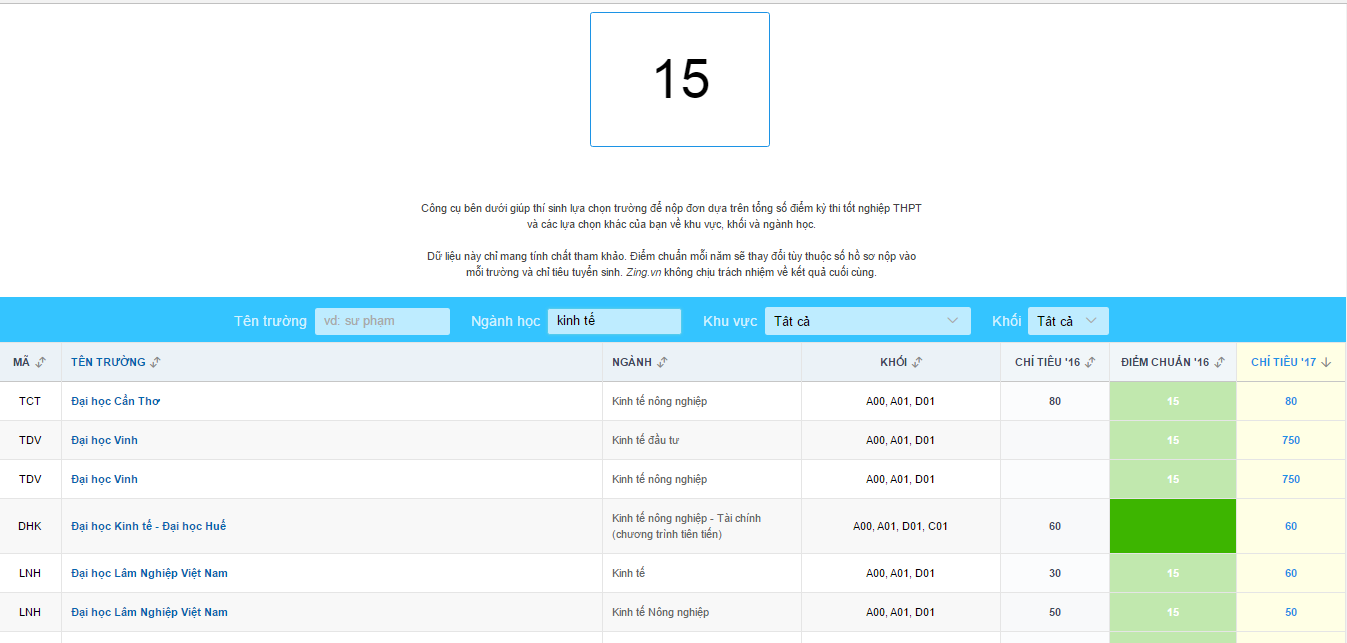The height and width of the screenshot is (643, 1347).
Task: Open Đại học Vinh link for Kinh tế đầu tư
Action: point(104,440)
